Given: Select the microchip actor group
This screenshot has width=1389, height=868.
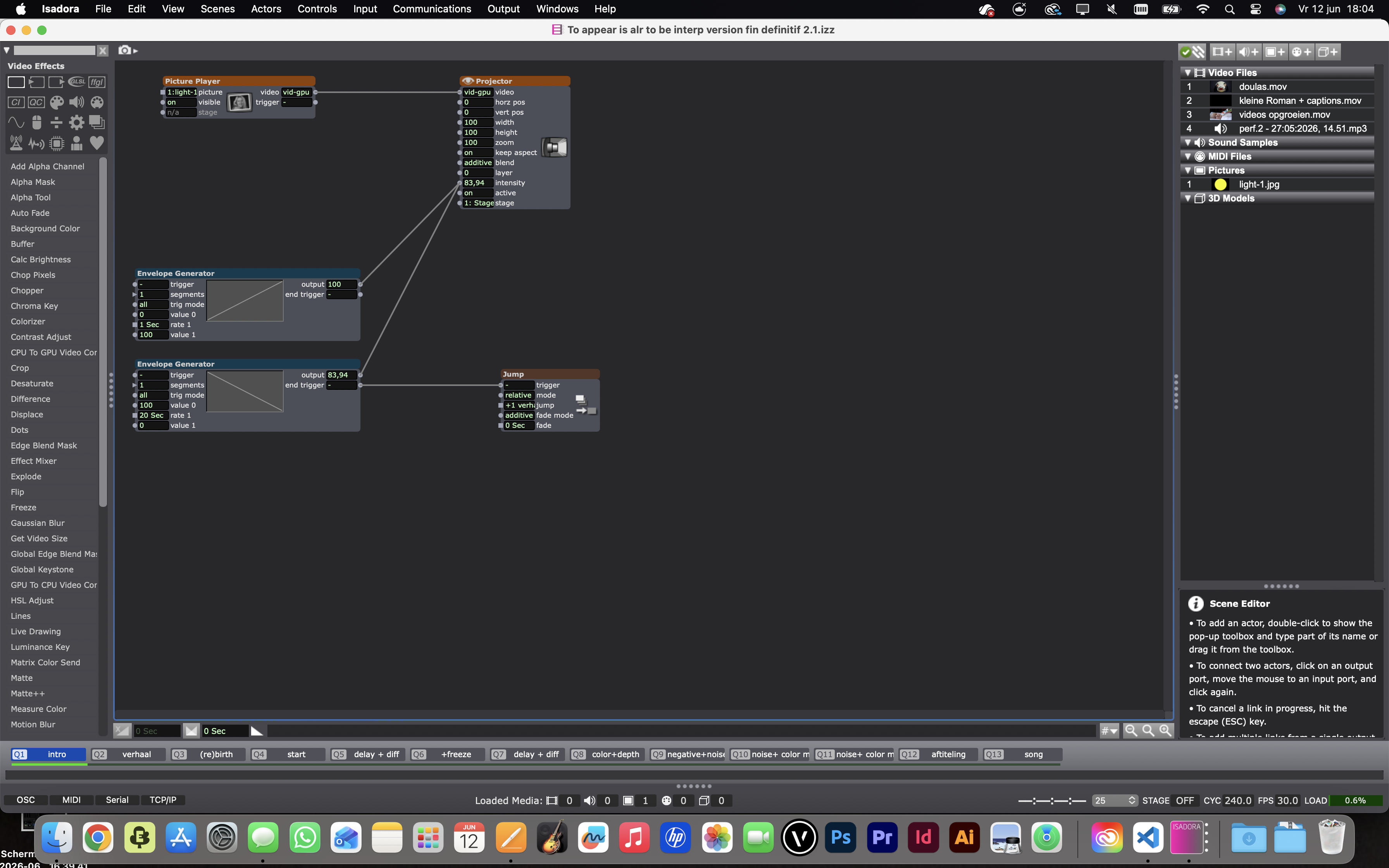Looking at the screenshot, I should pos(56,143).
